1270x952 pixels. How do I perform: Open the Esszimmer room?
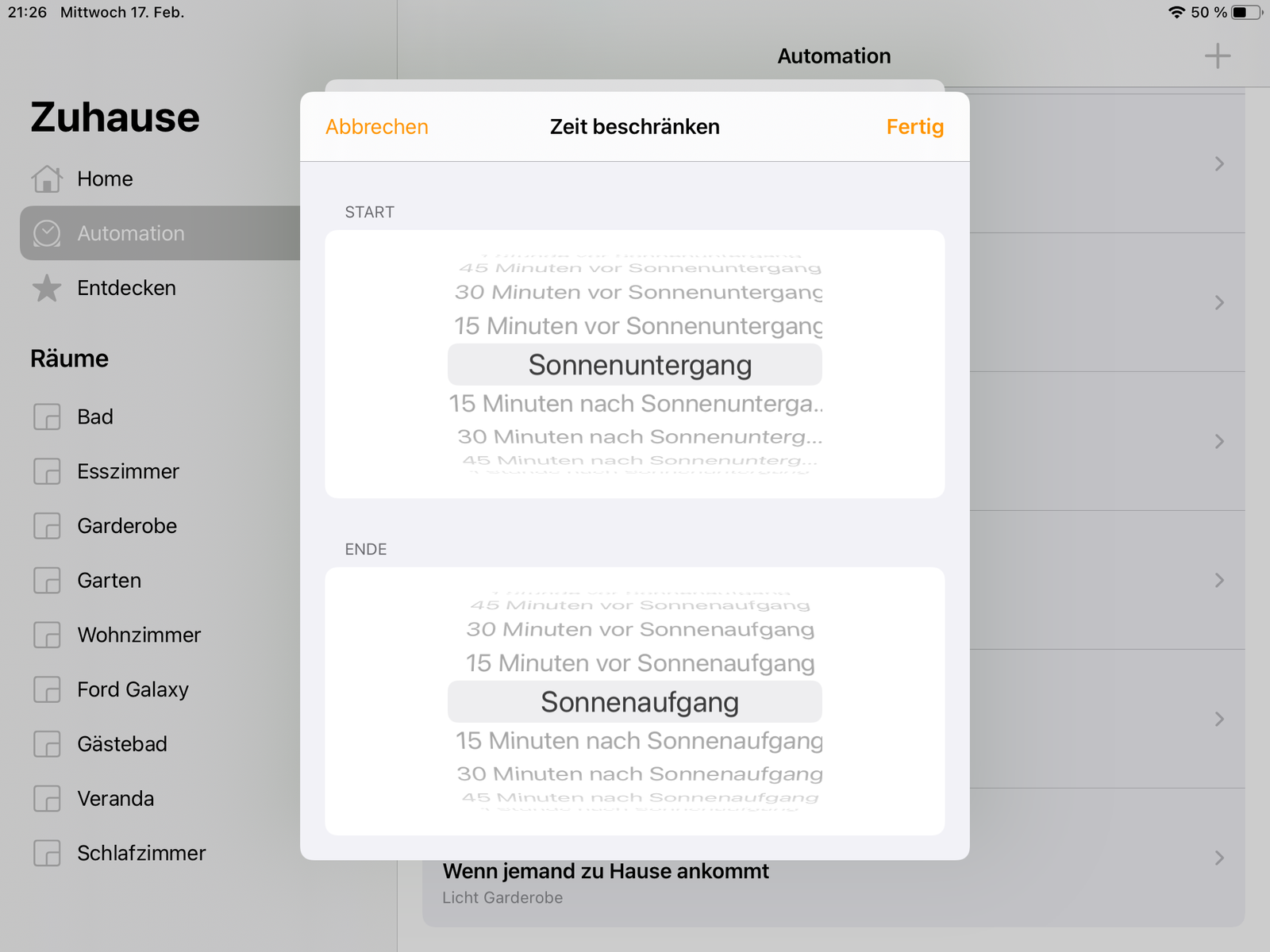coord(128,471)
